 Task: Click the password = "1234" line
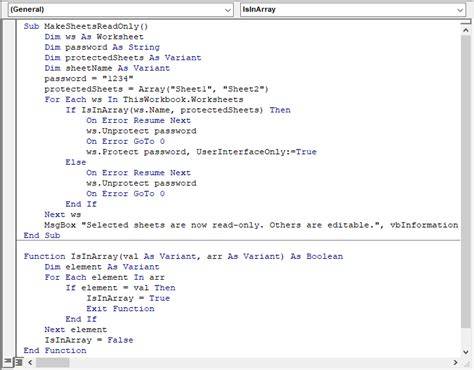click(89, 79)
